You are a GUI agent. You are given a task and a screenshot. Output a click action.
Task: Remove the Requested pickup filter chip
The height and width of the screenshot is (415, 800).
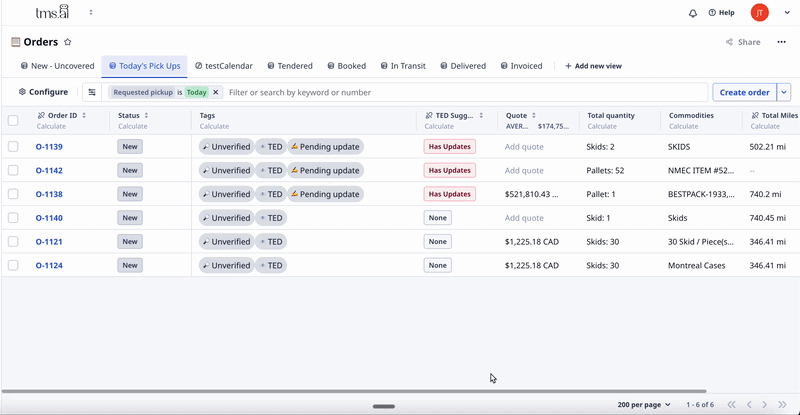(216, 92)
